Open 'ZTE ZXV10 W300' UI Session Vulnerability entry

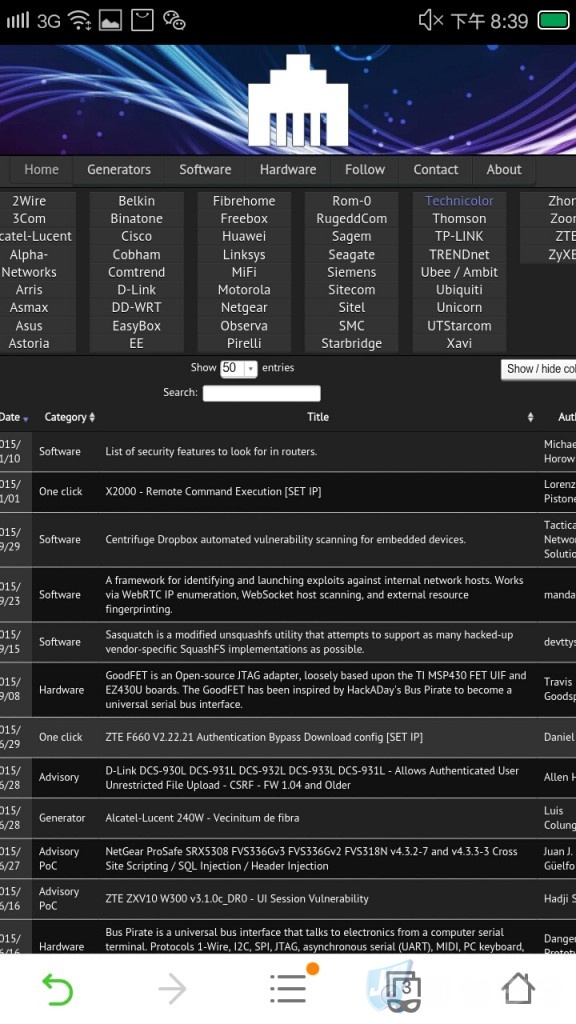click(x=236, y=899)
